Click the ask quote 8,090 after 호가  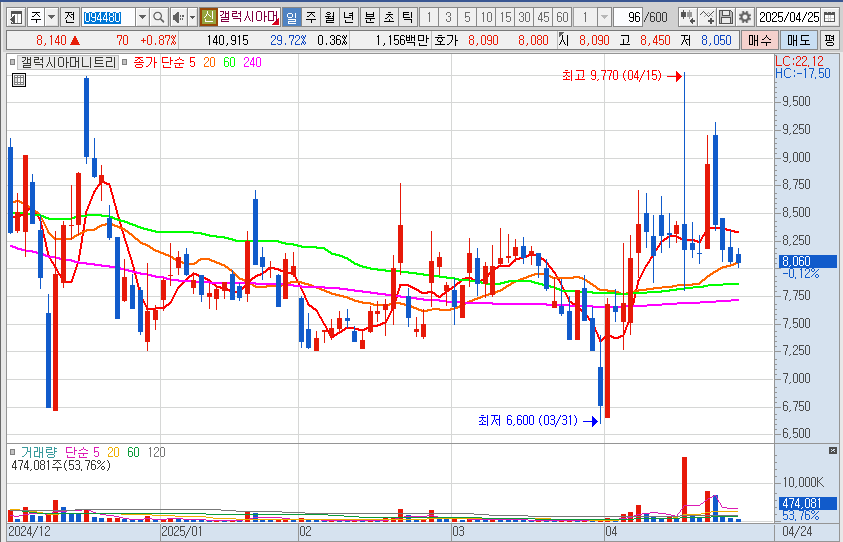point(483,40)
